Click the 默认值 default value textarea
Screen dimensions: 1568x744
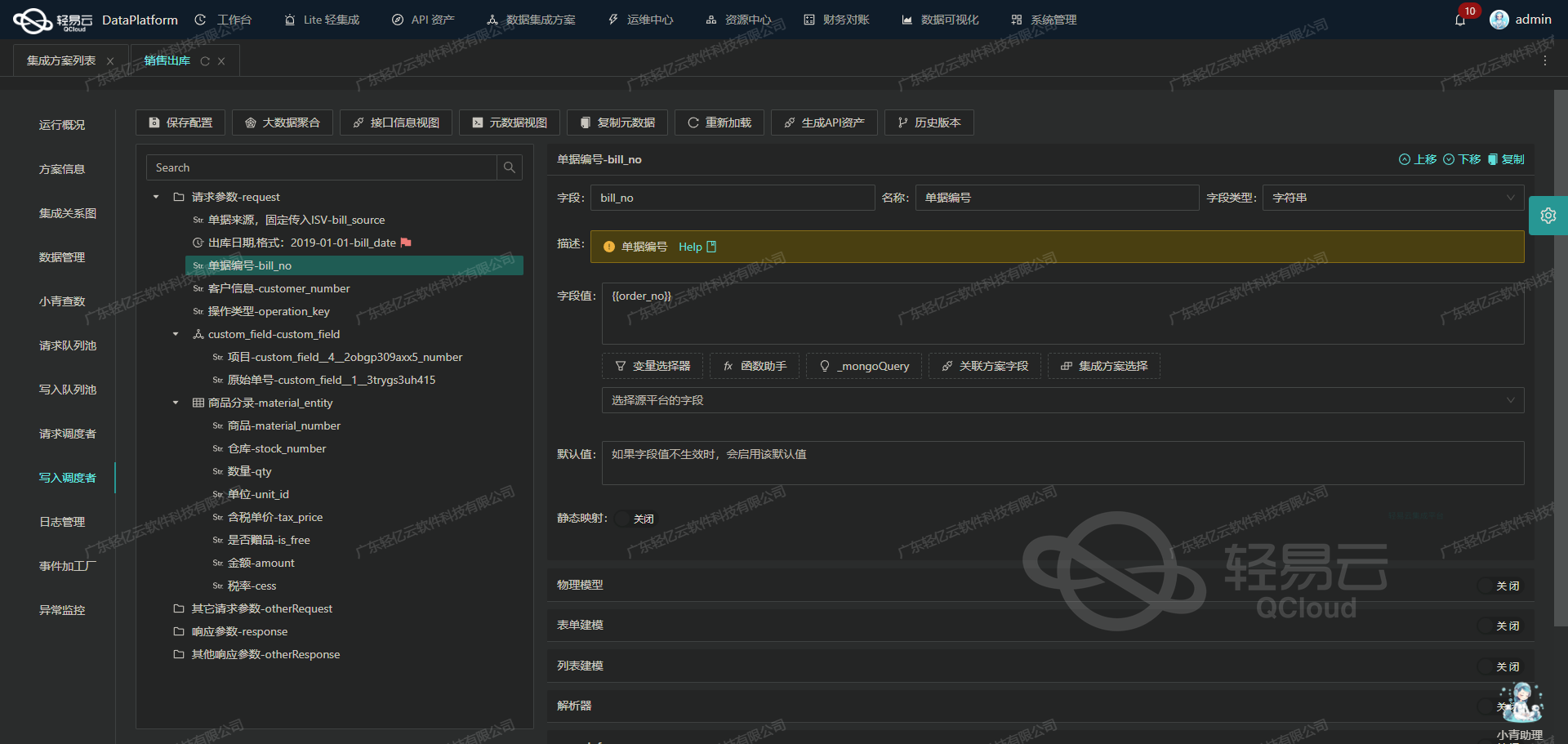[1062, 463]
